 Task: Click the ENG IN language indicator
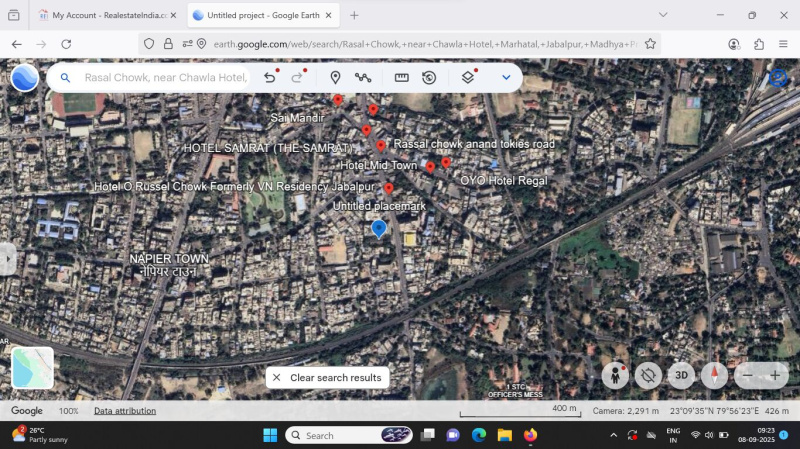(673, 435)
